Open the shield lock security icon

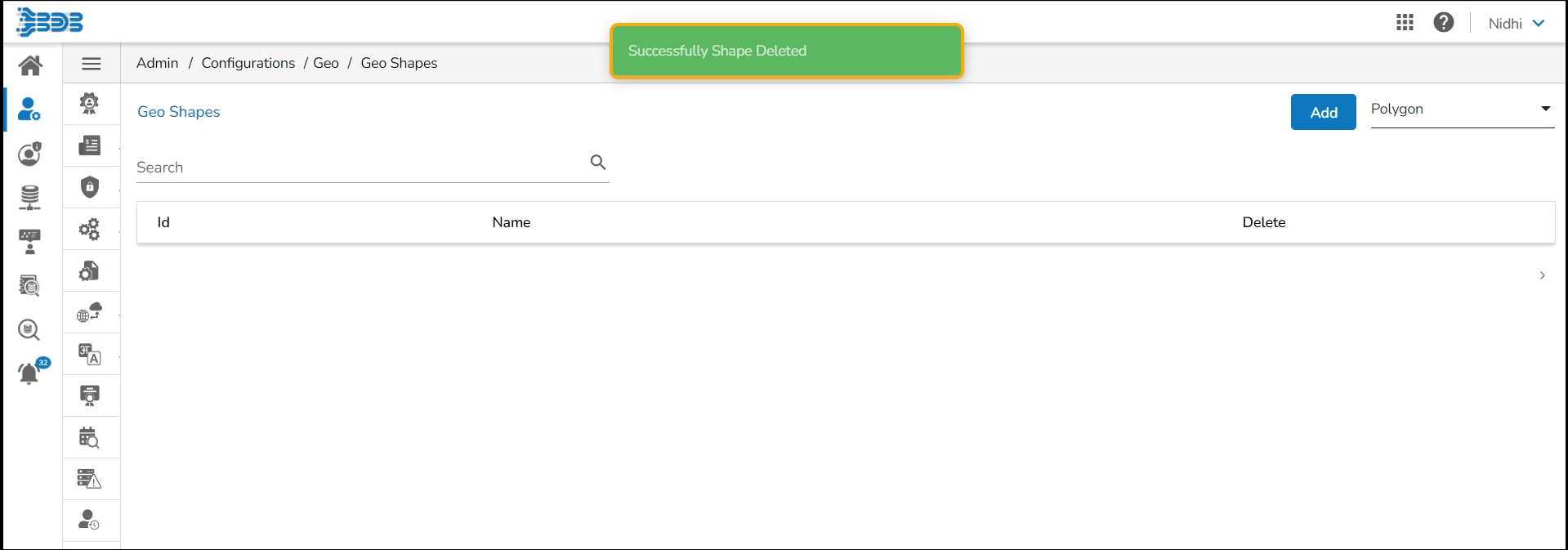pyautogui.click(x=90, y=187)
